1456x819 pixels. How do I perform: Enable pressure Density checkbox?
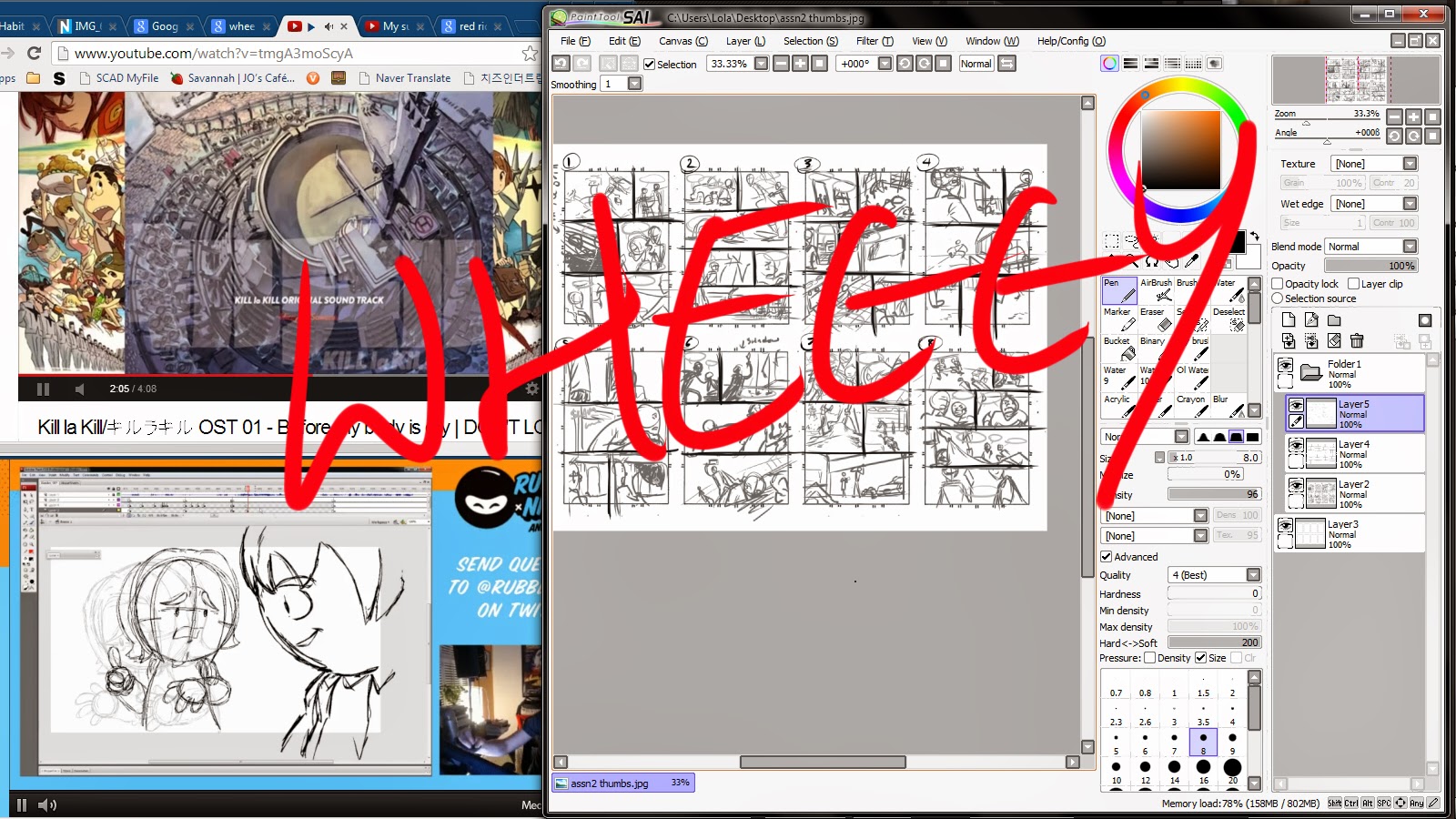click(1150, 658)
